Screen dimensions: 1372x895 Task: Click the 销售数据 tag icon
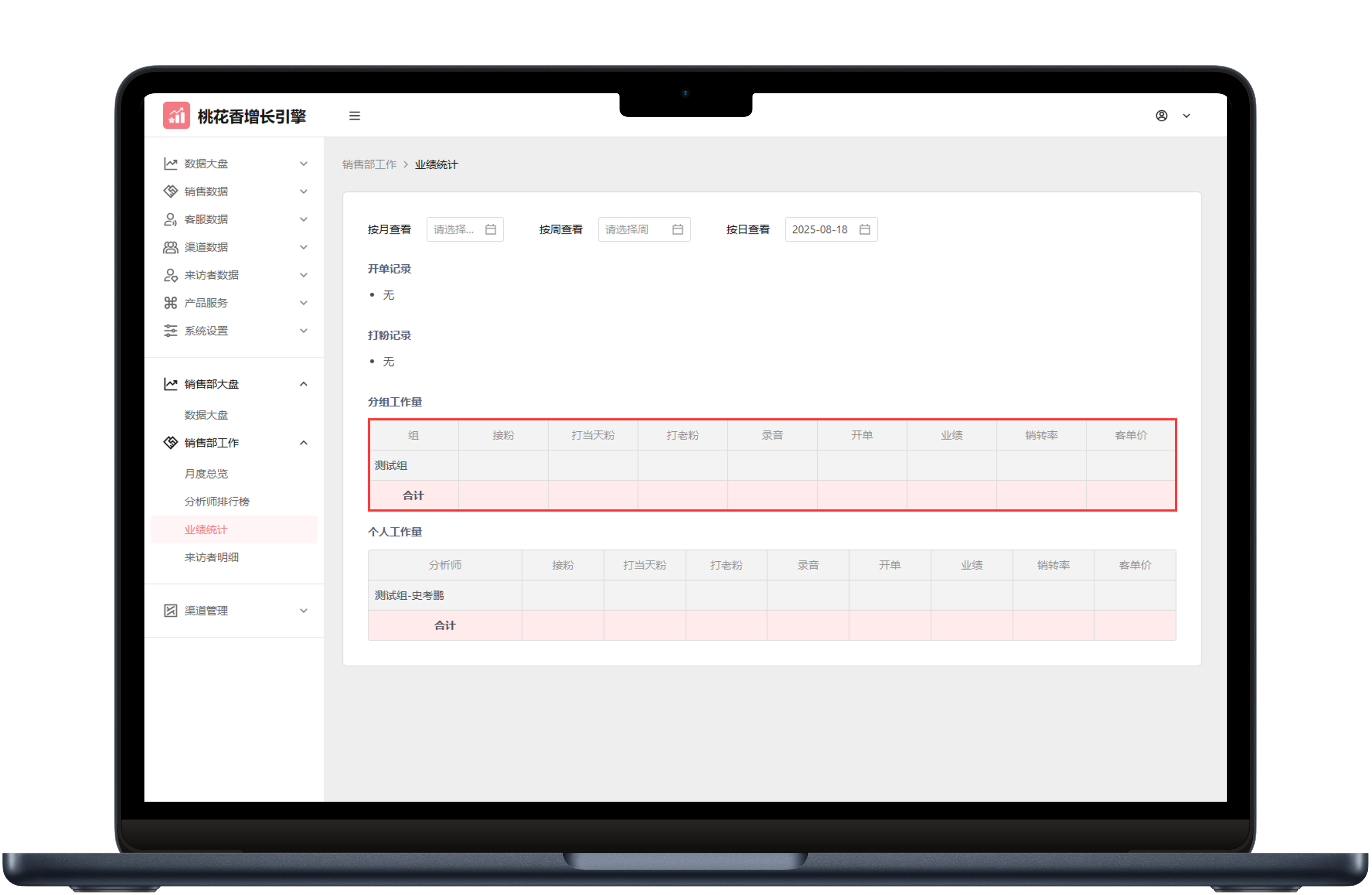click(170, 191)
